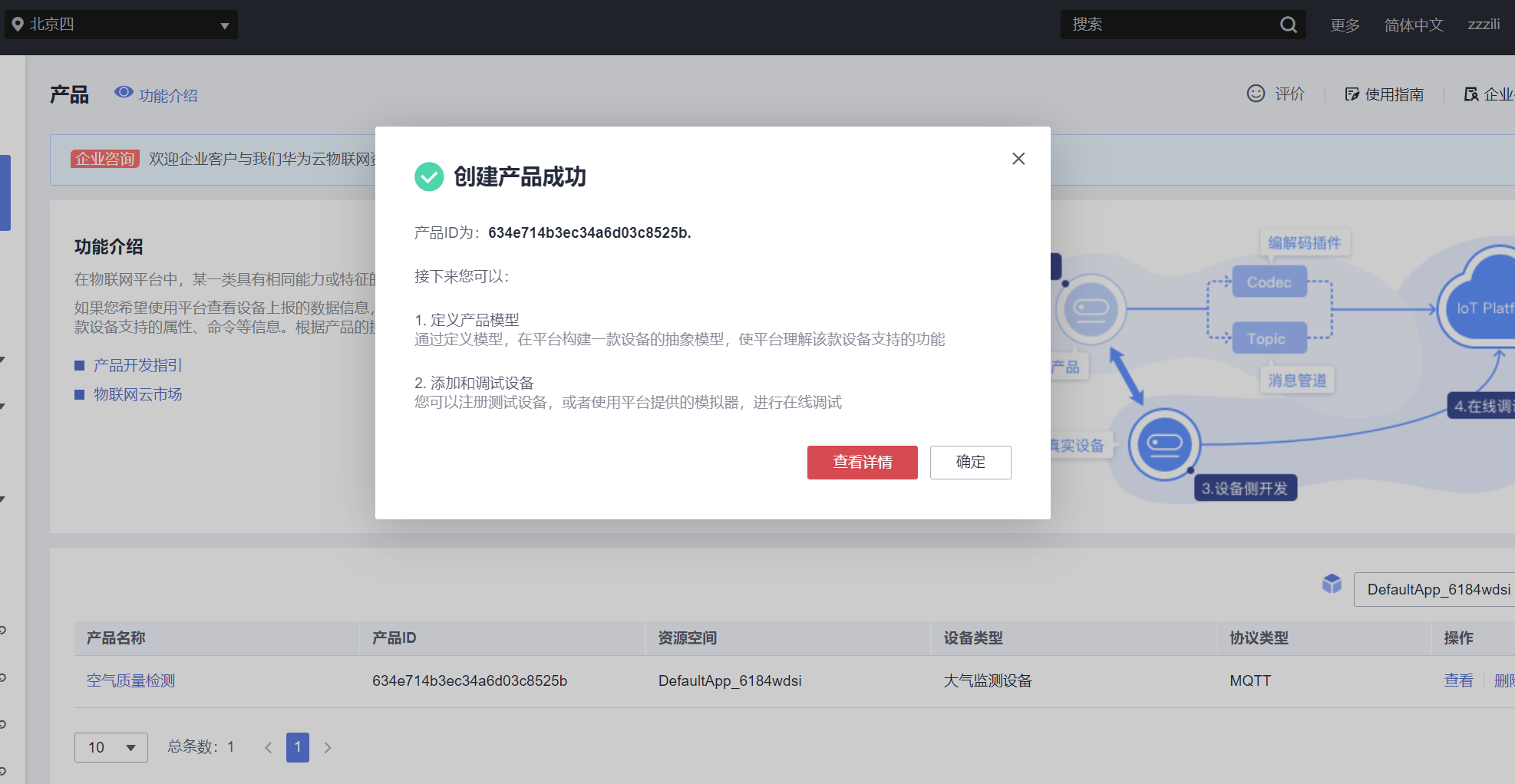The image size is (1515, 784).
Task: Click the resource space cube icon
Action: click(x=1332, y=585)
